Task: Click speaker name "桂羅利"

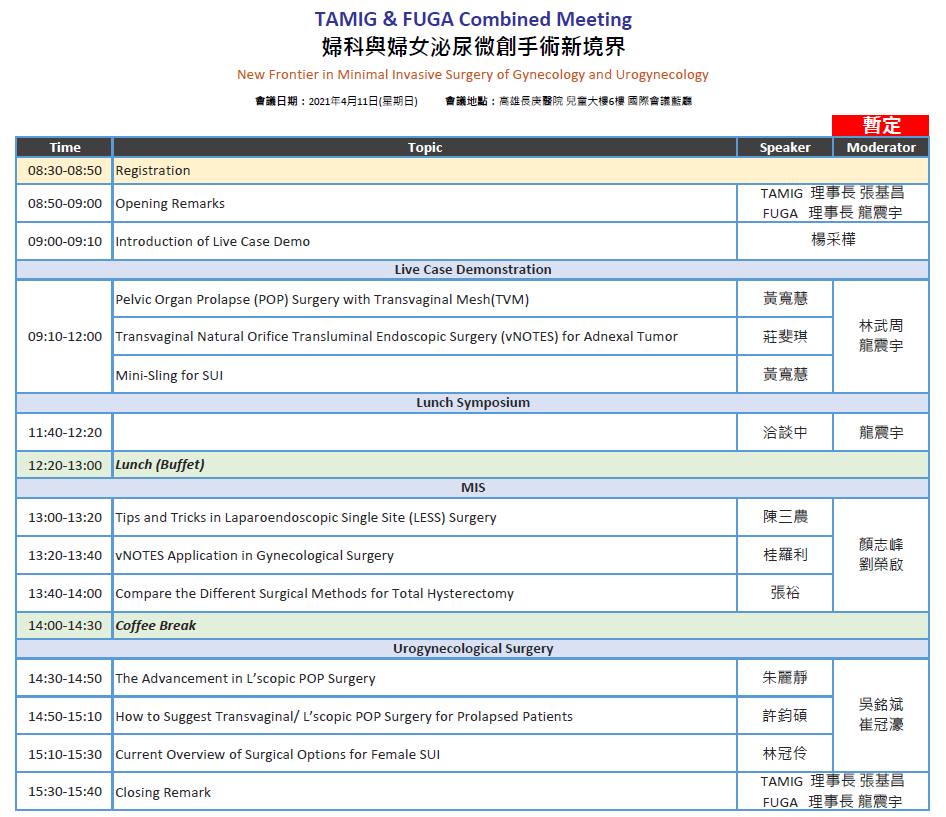Action: [x=785, y=555]
